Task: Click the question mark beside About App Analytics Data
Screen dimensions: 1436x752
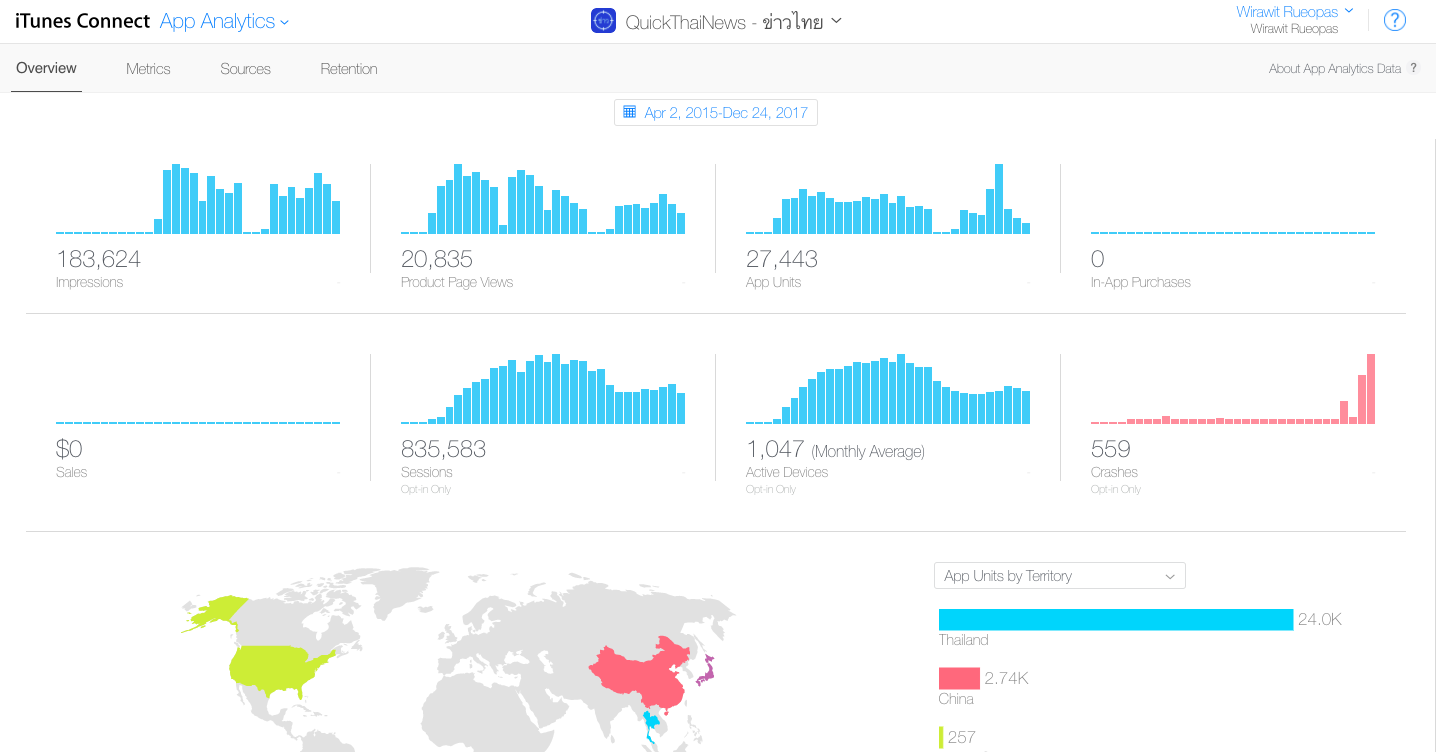Action: (x=1413, y=68)
